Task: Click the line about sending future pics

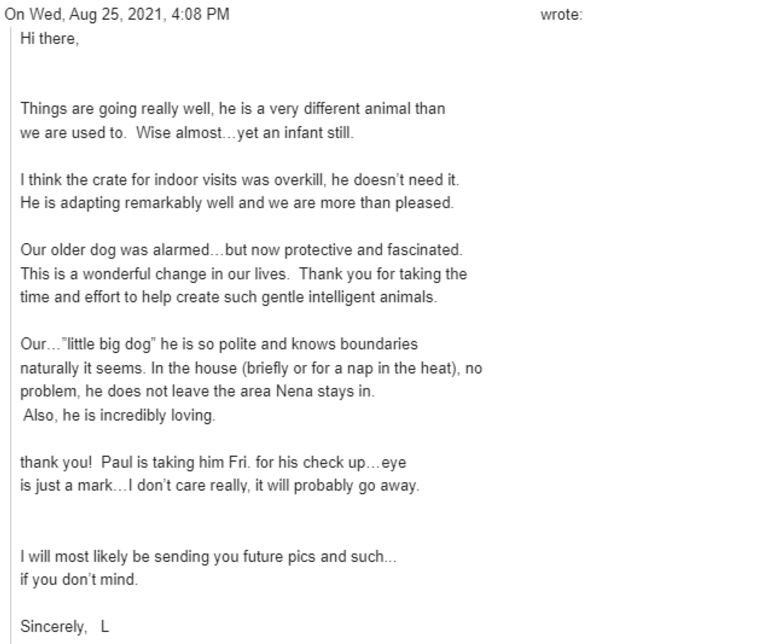Action: [x=208, y=557]
